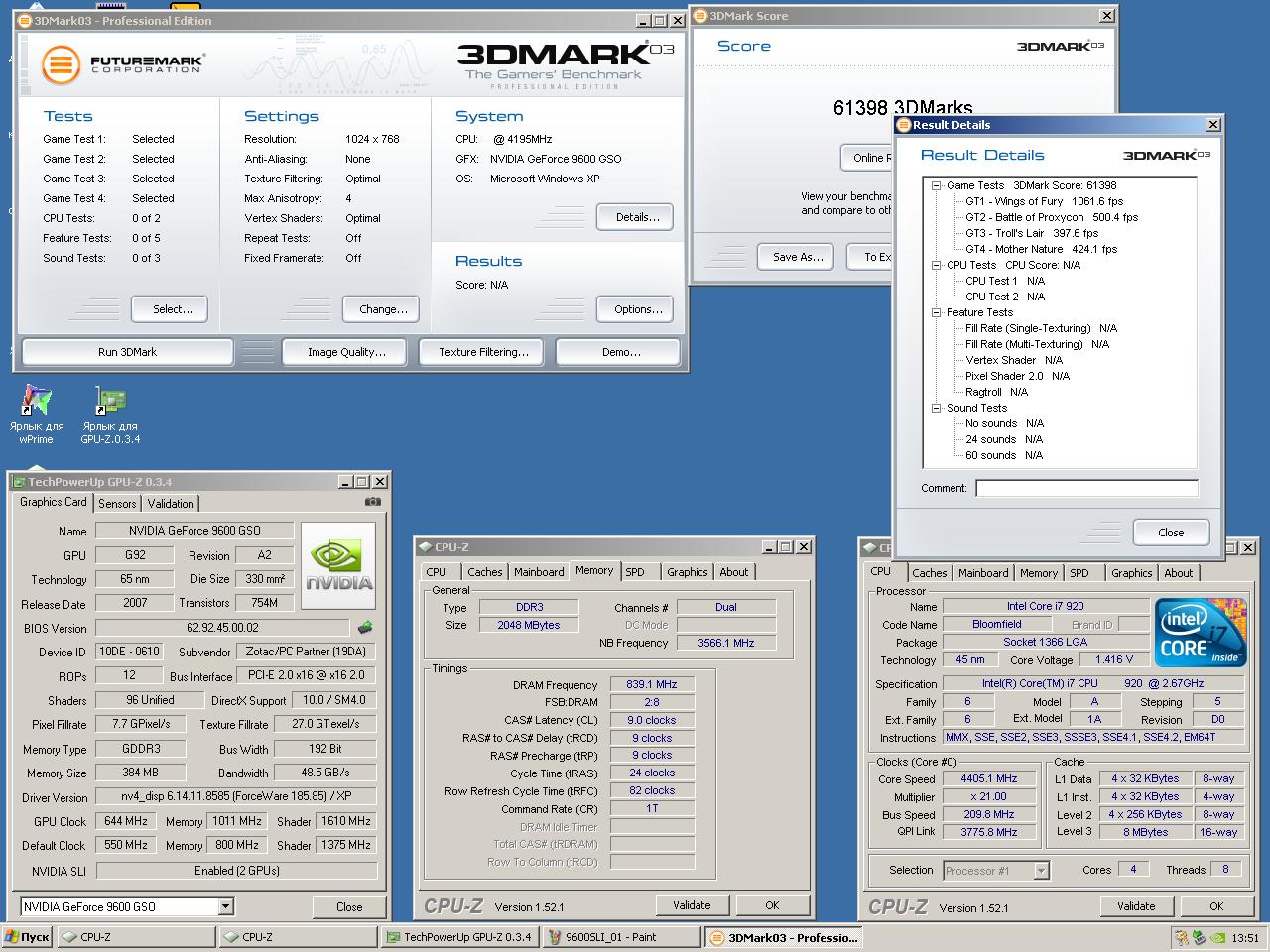This screenshot has width=1270, height=952.
Task: Open the GPU selection dropdown in GPU-Z
Action: coord(225,906)
